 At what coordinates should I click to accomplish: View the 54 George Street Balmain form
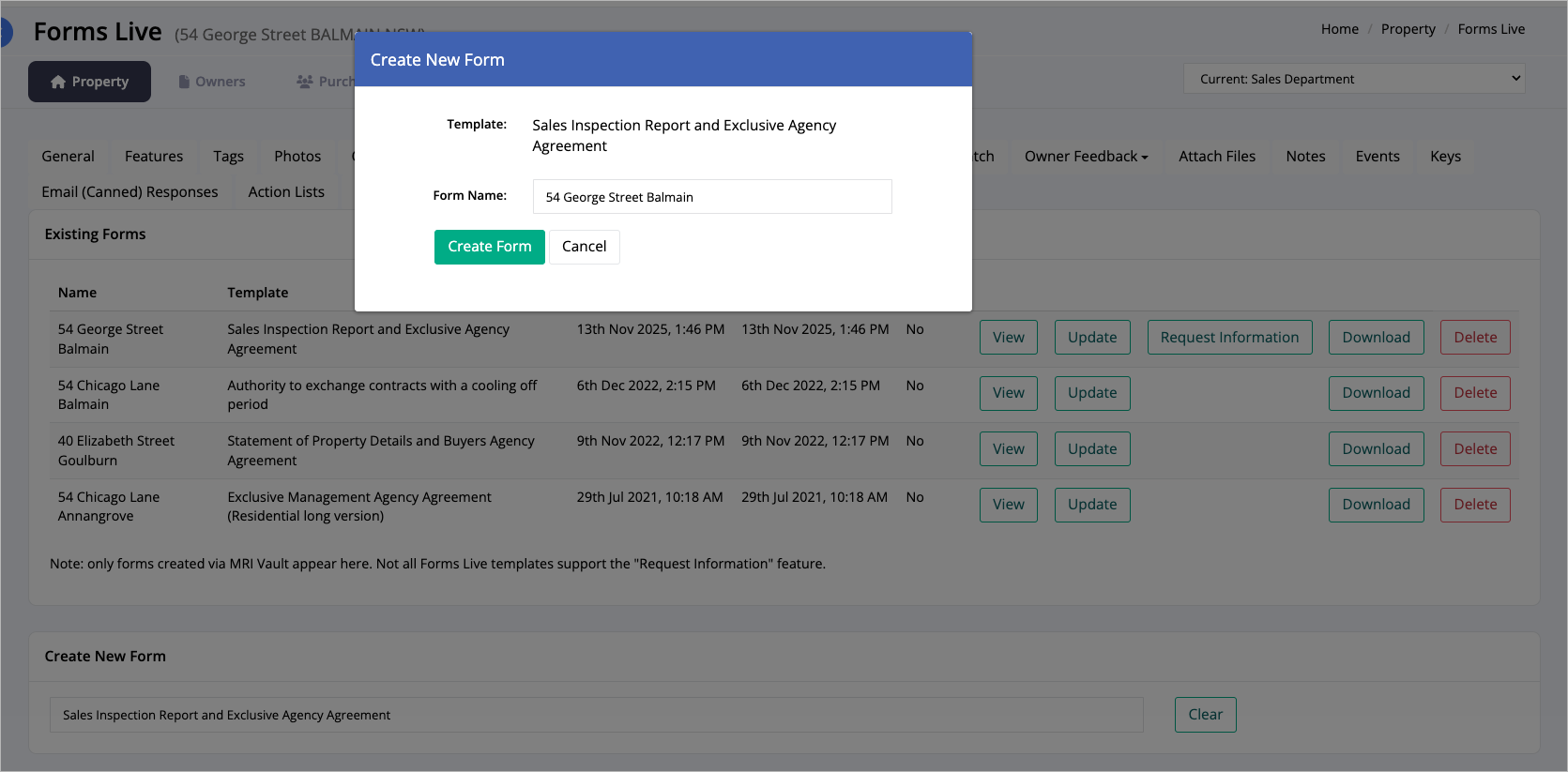pyautogui.click(x=1009, y=338)
